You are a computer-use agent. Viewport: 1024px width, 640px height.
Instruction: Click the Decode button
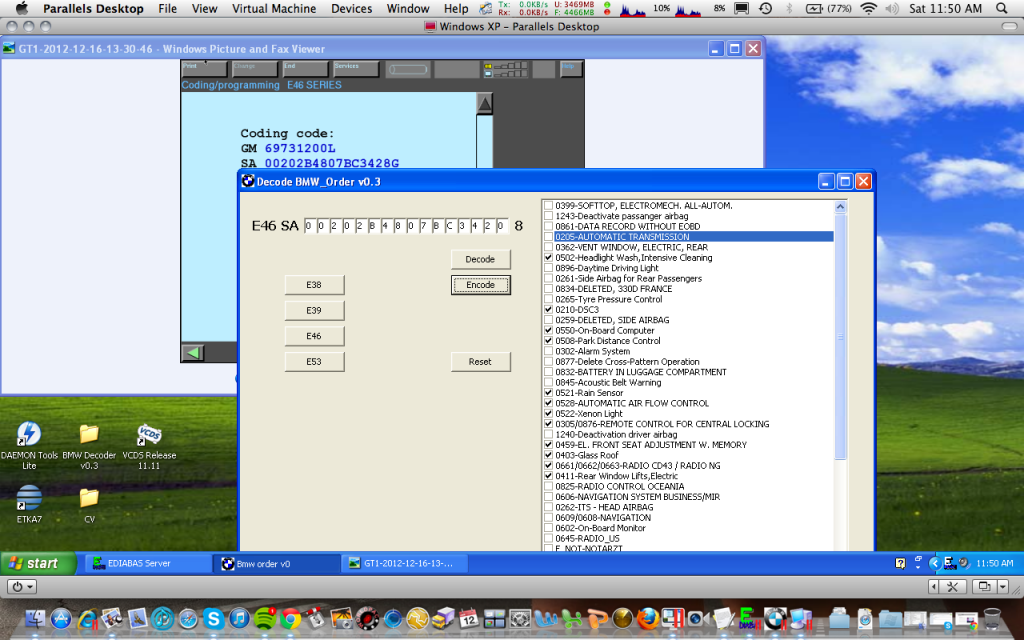pos(481,259)
